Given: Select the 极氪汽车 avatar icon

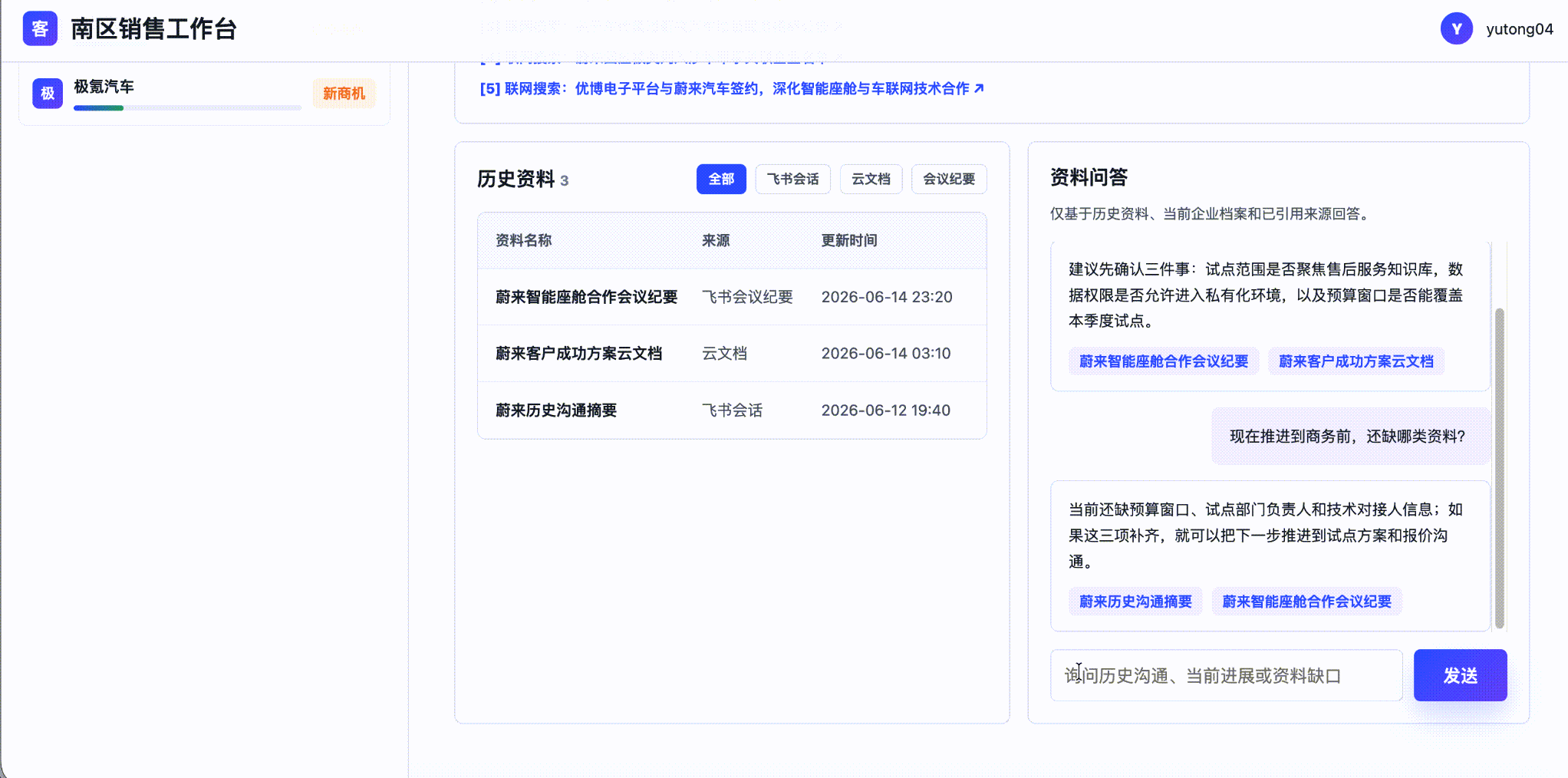Looking at the screenshot, I should [x=48, y=94].
